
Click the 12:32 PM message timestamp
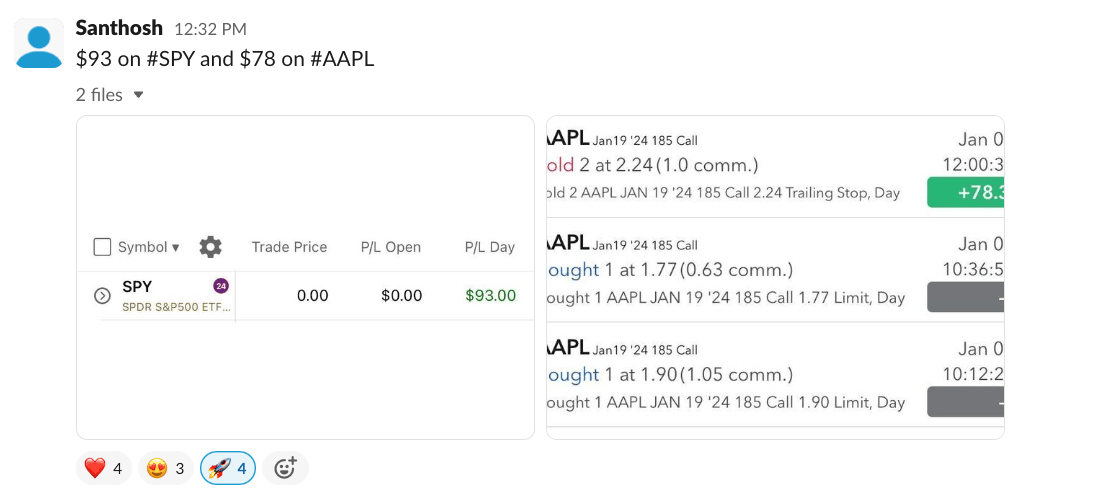[210, 30]
